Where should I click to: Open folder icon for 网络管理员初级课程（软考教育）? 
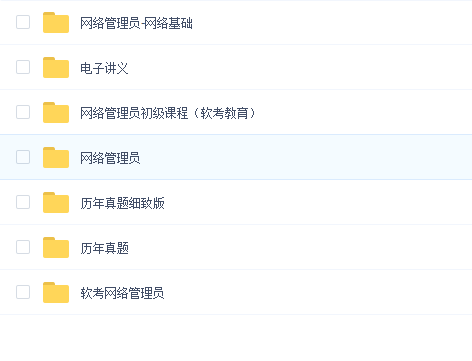pyautogui.click(x=56, y=113)
